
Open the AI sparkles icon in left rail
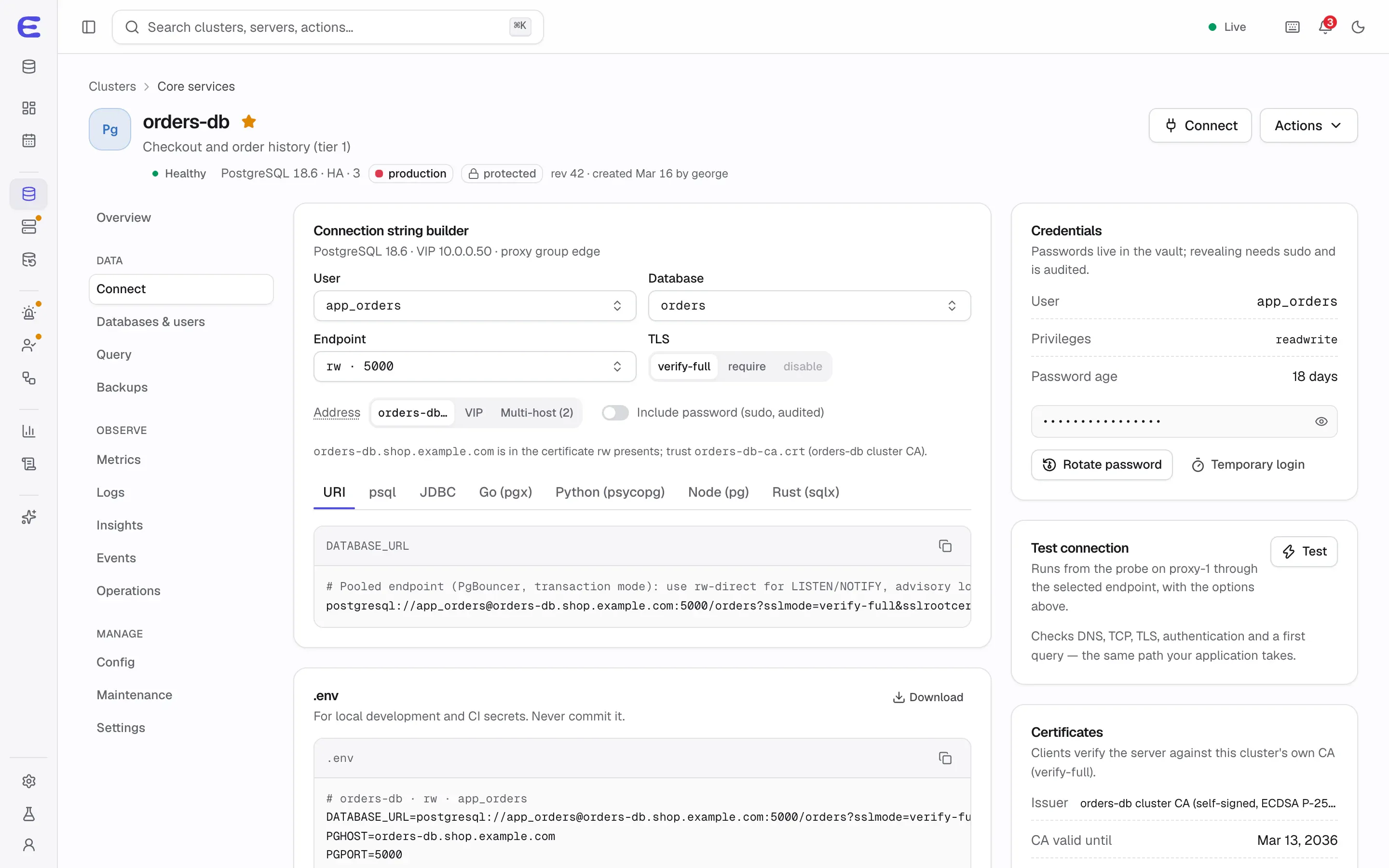(29, 517)
